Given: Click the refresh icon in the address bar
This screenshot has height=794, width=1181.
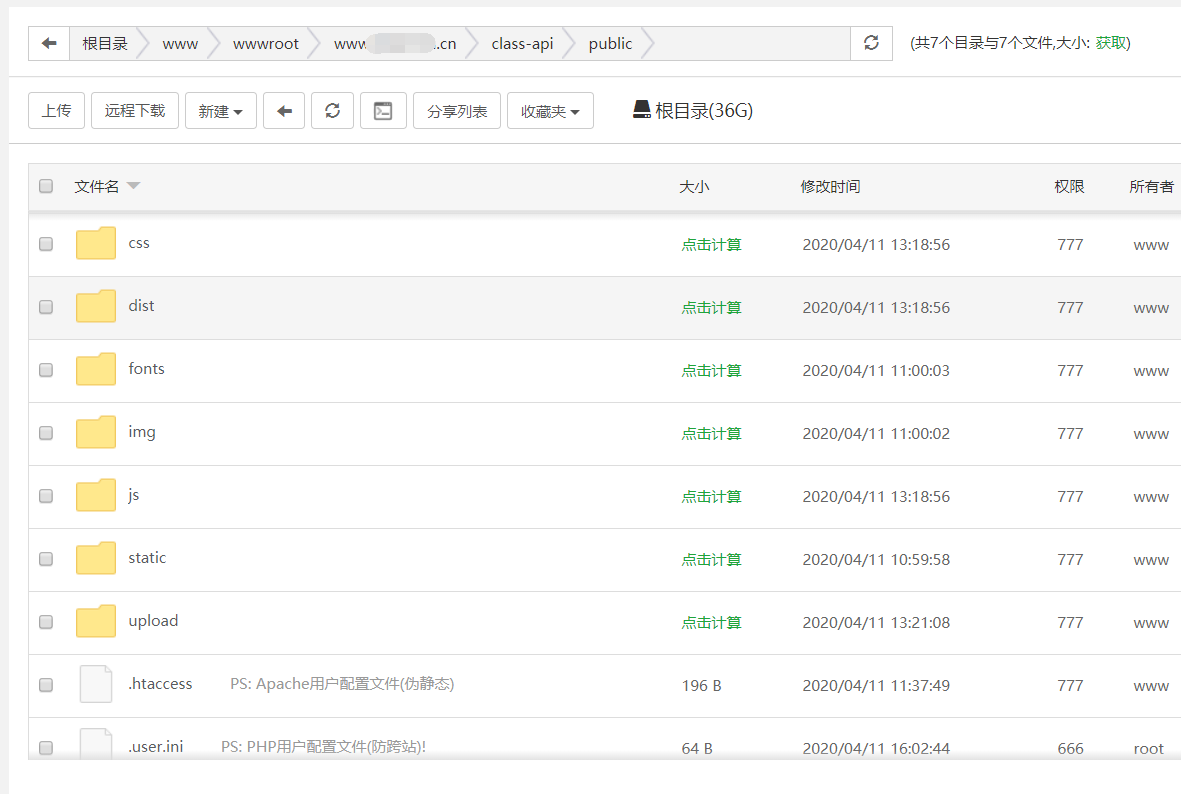Looking at the screenshot, I should (870, 43).
